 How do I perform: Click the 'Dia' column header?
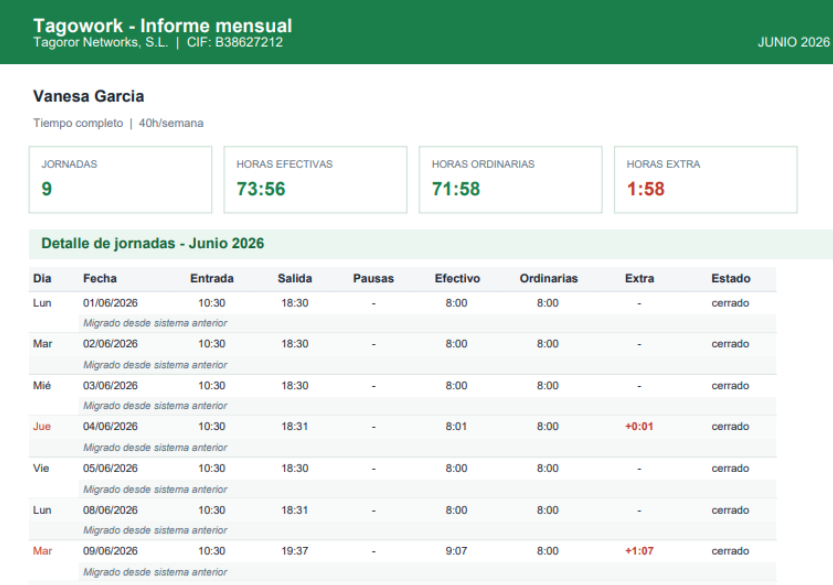point(42,278)
